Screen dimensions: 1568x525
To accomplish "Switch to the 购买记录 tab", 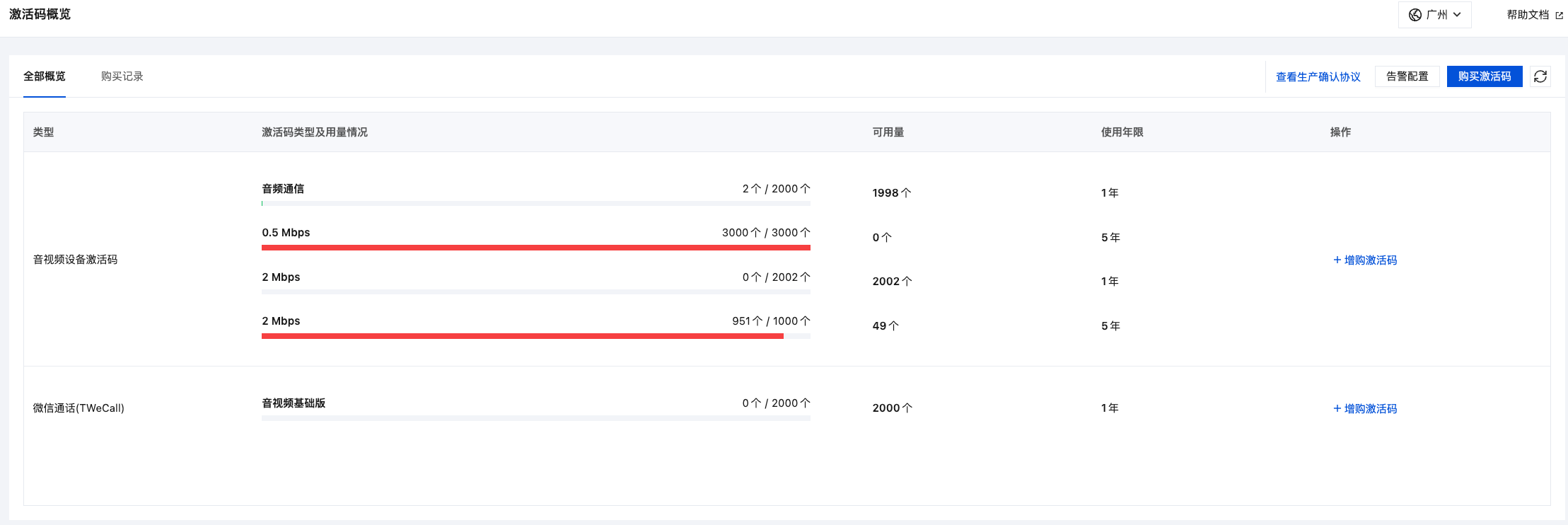I will tap(122, 76).
